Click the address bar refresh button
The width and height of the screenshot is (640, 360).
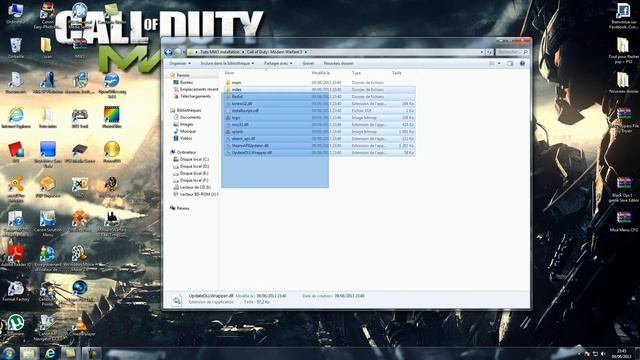489,52
